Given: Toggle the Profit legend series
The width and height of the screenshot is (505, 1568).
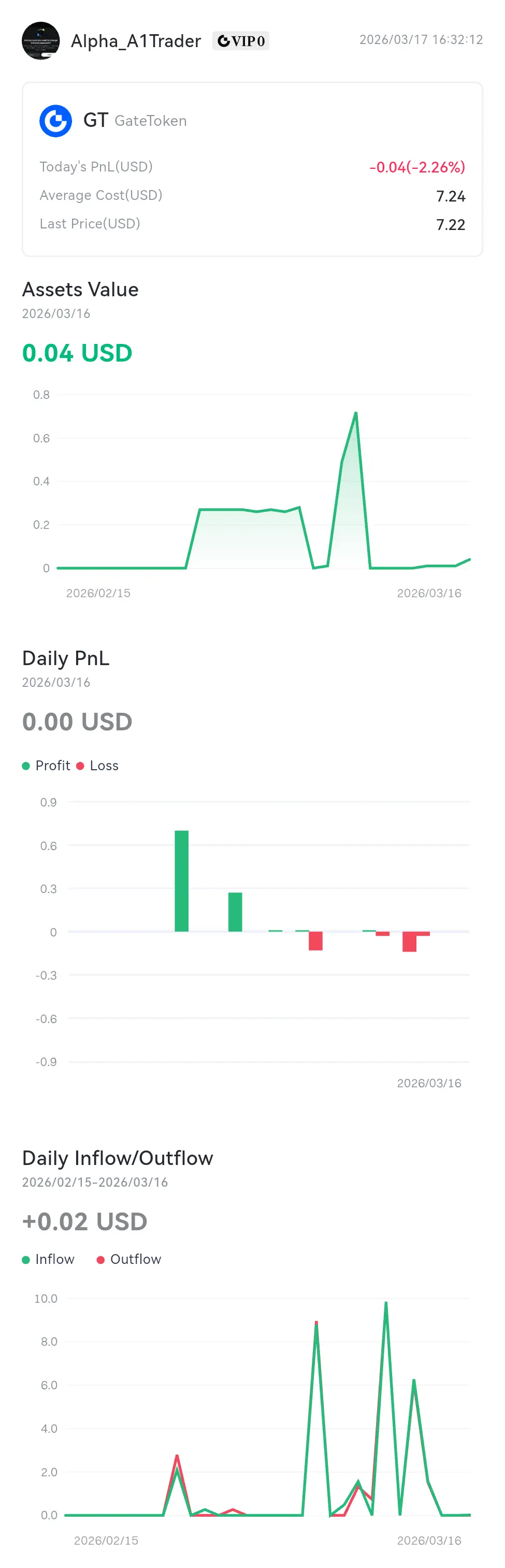Looking at the screenshot, I should [46, 766].
